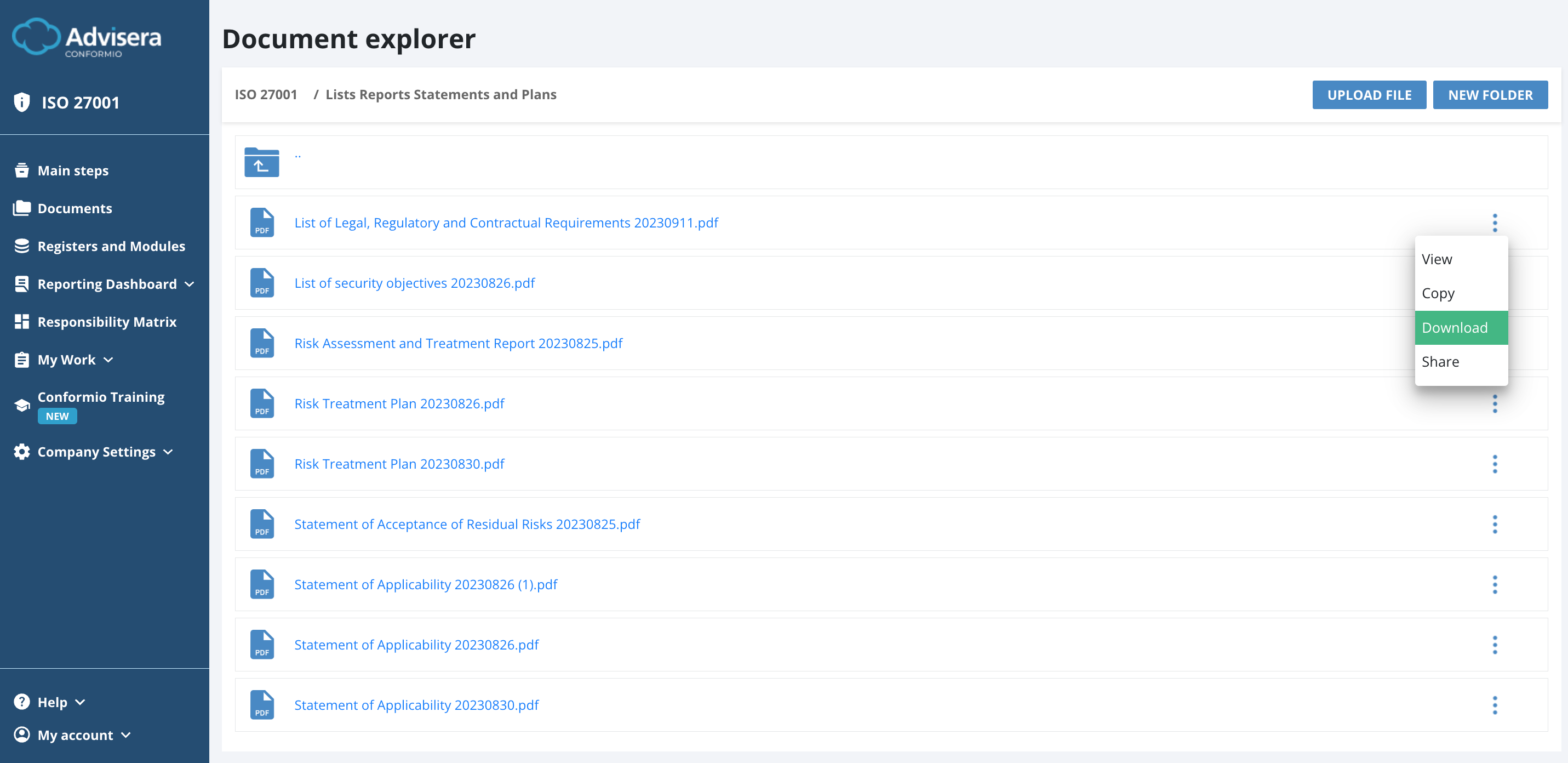The width and height of the screenshot is (1568, 763).
Task: Click the Main steps sidebar icon
Action: click(x=22, y=170)
